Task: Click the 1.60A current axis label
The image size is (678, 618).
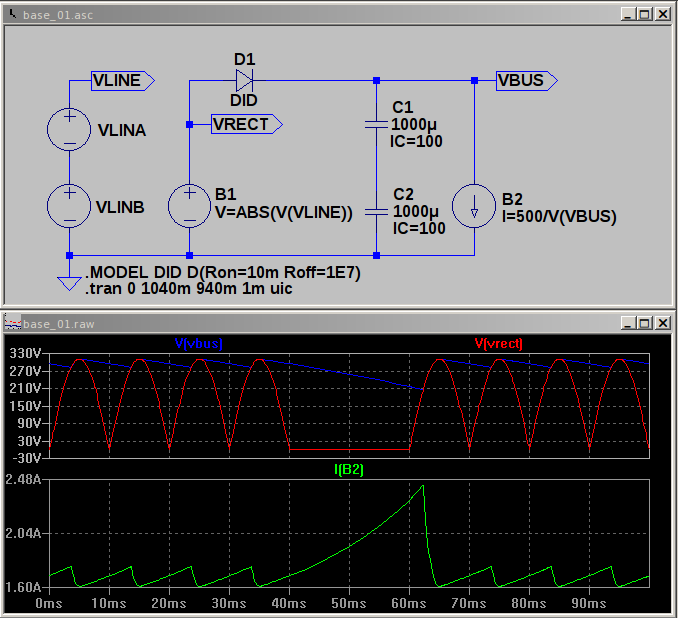Action: pos(23,587)
